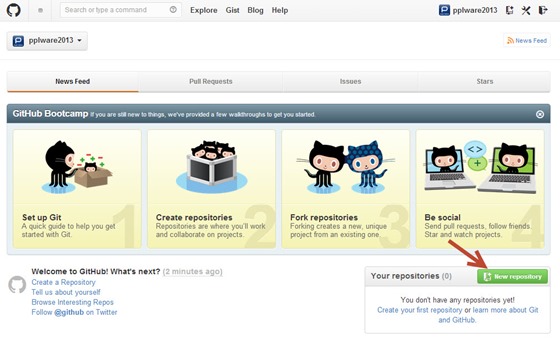The image size is (560, 363).
Task: Click the search help question icon
Action: click(173, 10)
